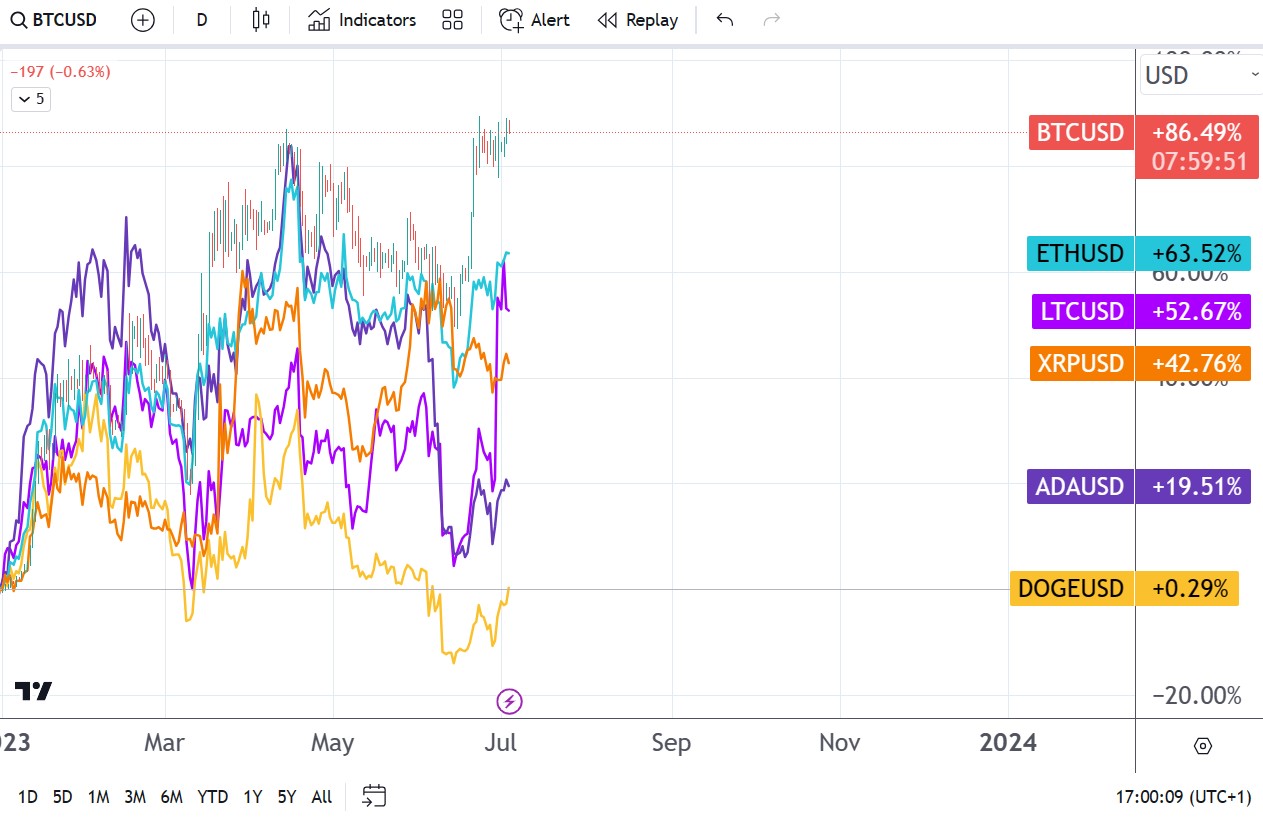
Task: Select the DOGEUSD price label
Action: (1071, 588)
